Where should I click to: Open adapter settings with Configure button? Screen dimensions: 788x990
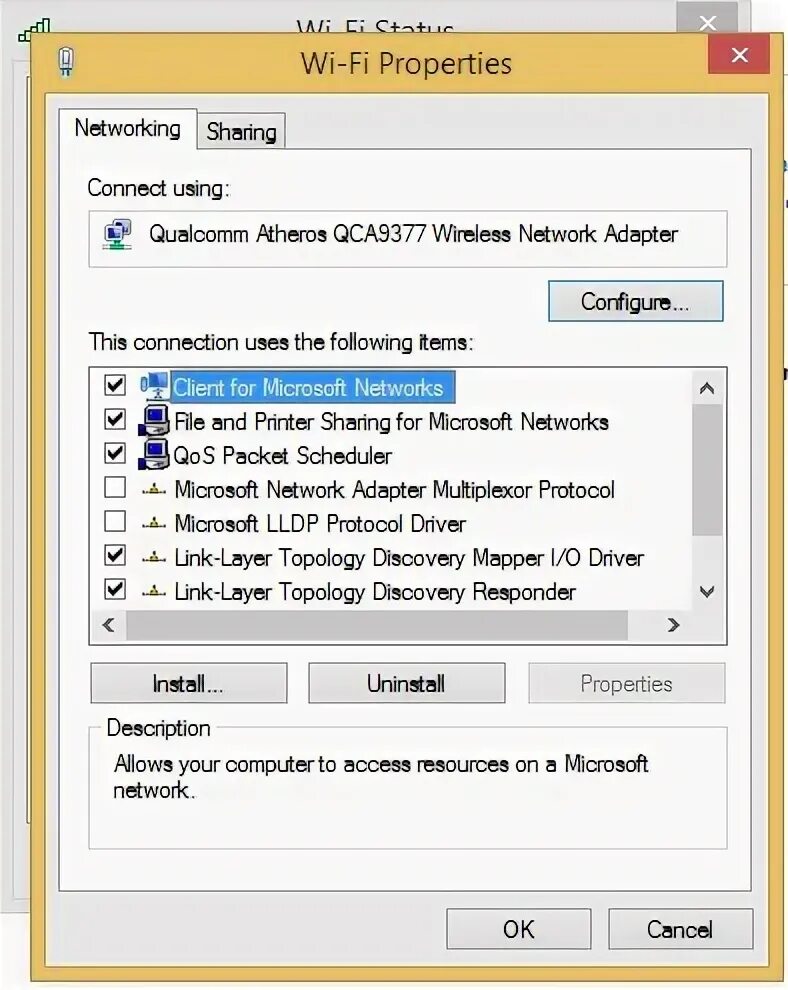(635, 301)
